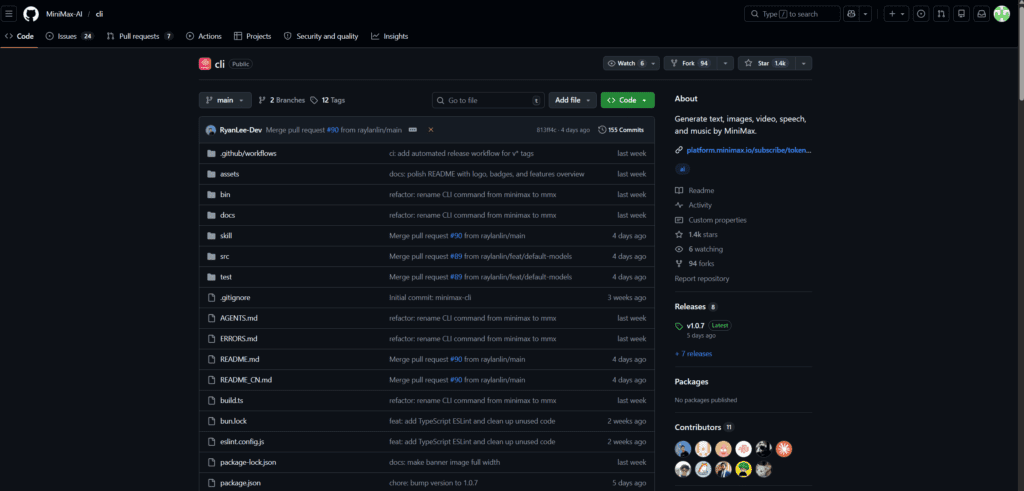View the 12 Tags link
This screenshot has height=491, width=1024.
point(328,101)
